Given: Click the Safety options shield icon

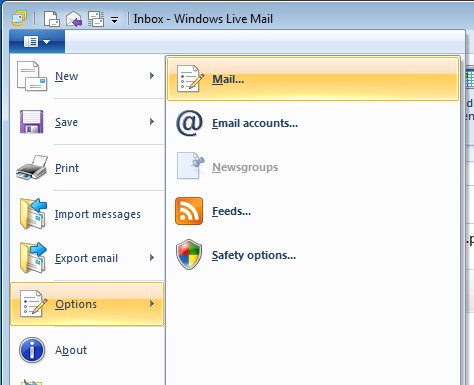Looking at the screenshot, I should [x=189, y=254].
